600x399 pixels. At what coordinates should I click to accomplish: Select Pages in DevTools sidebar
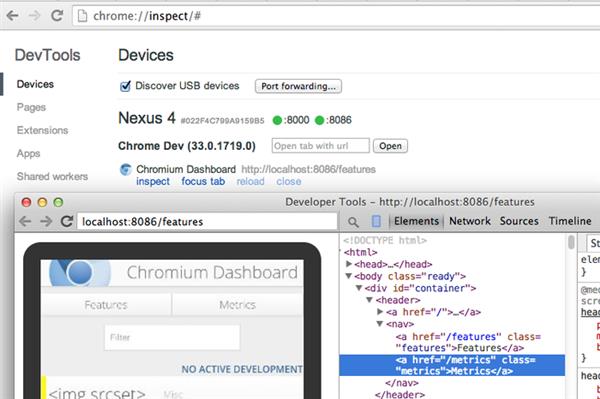31,107
